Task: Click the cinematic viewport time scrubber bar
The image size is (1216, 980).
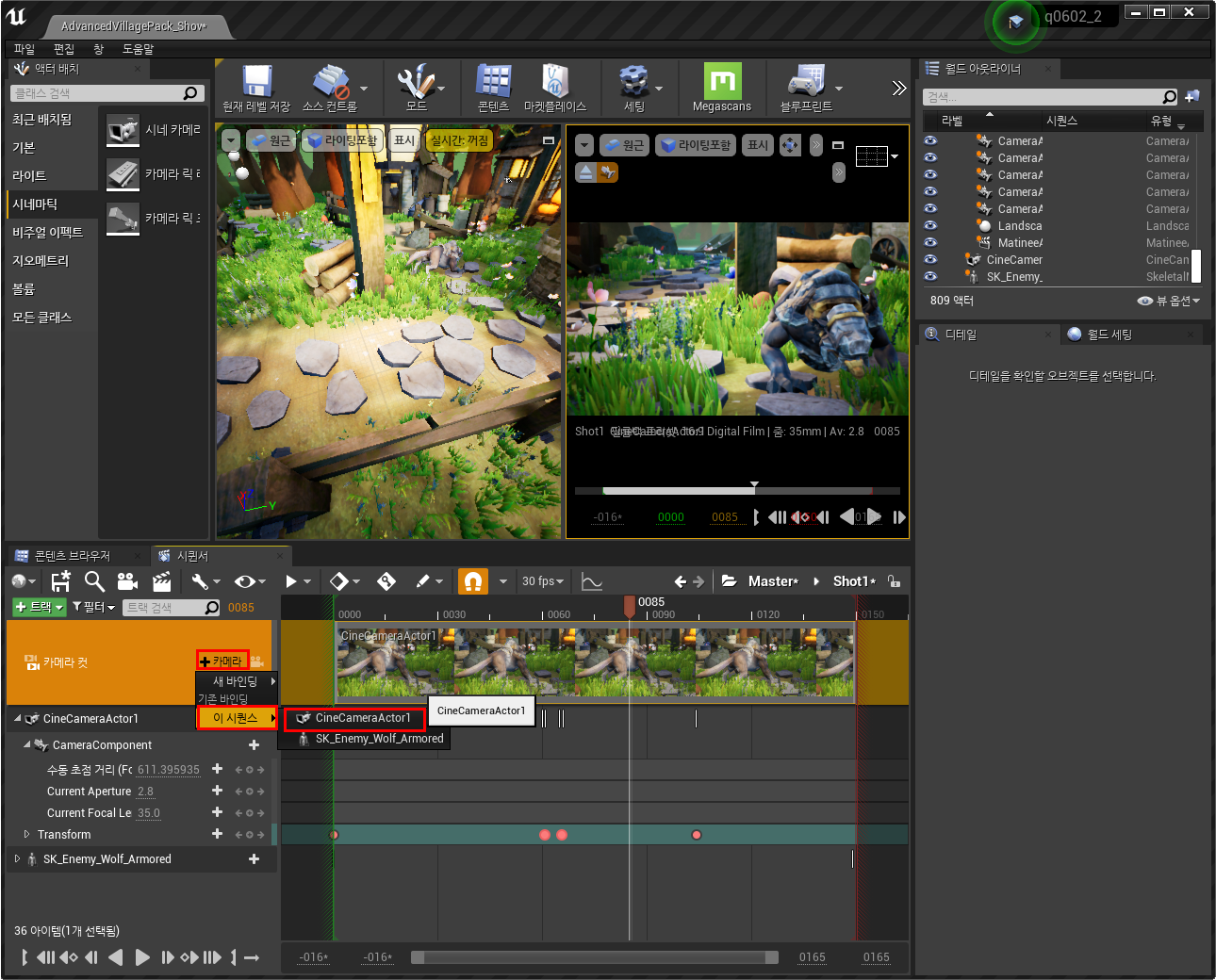Action: coord(737,490)
